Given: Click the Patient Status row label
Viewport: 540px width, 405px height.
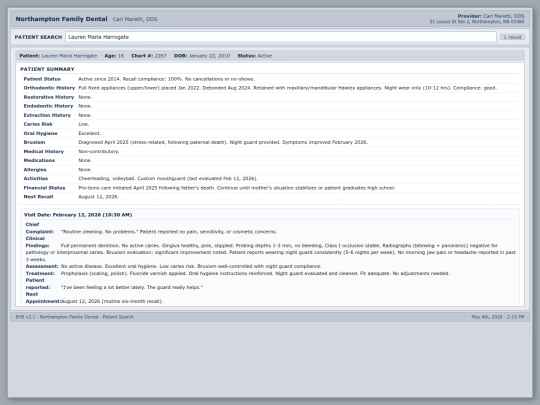Looking at the screenshot, I should (42, 79).
